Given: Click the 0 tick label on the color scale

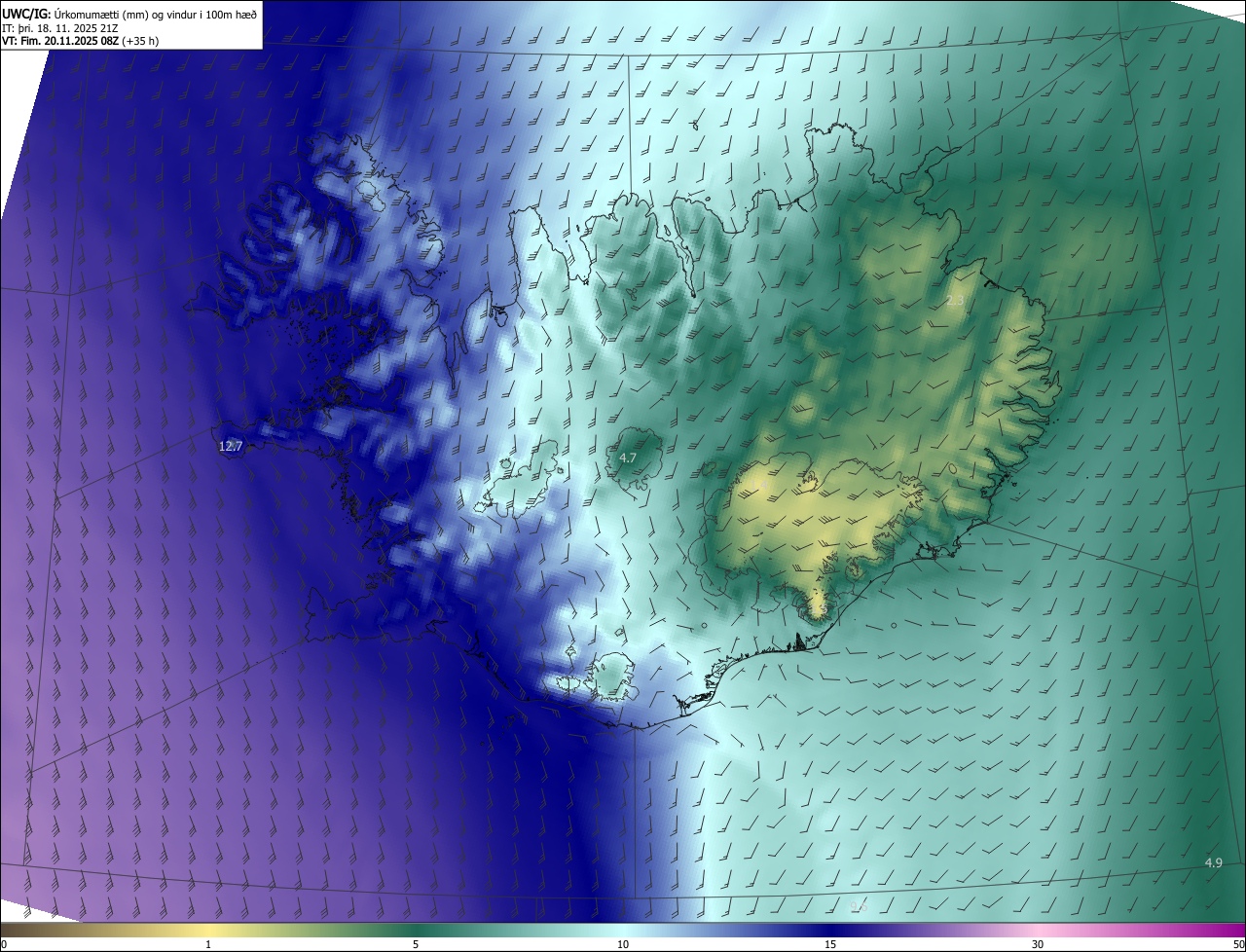Looking at the screenshot, I should coord(4,944).
